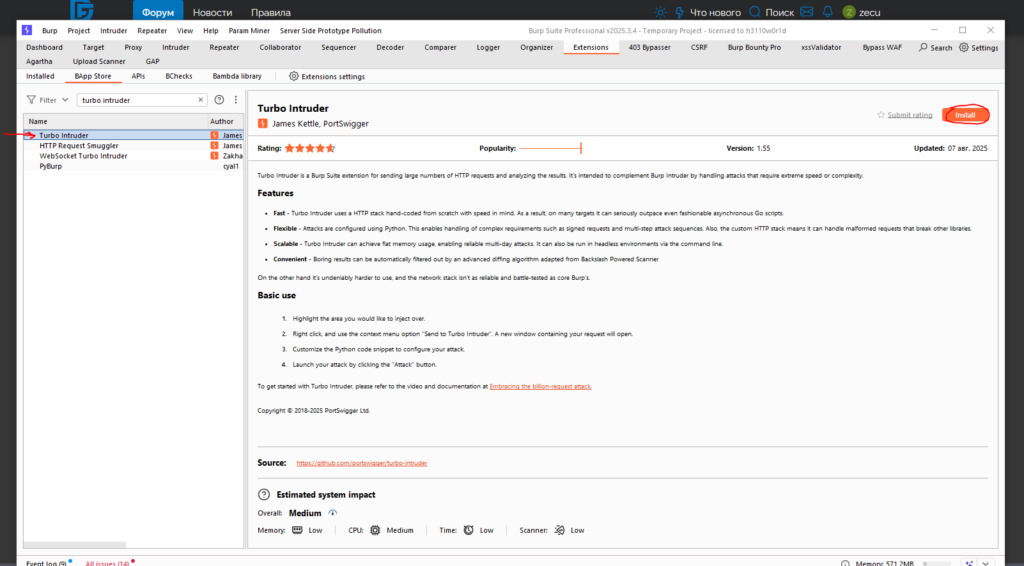Sort by the Name column header
The height and width of the screenshot is (566, 1024).
coord(115,121)
